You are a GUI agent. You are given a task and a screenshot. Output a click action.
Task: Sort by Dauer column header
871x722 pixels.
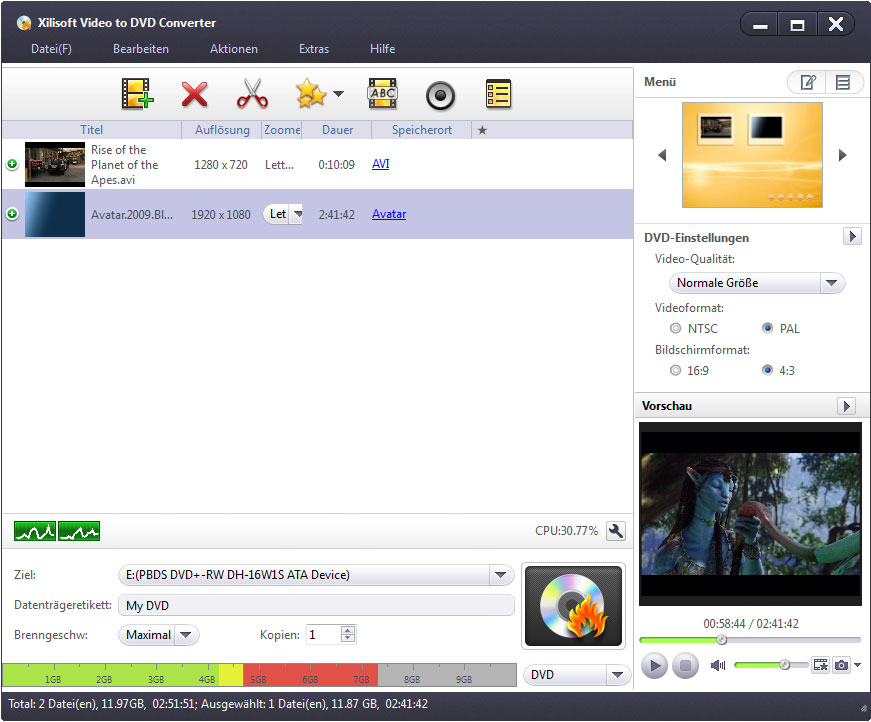[x=337, y=130]
